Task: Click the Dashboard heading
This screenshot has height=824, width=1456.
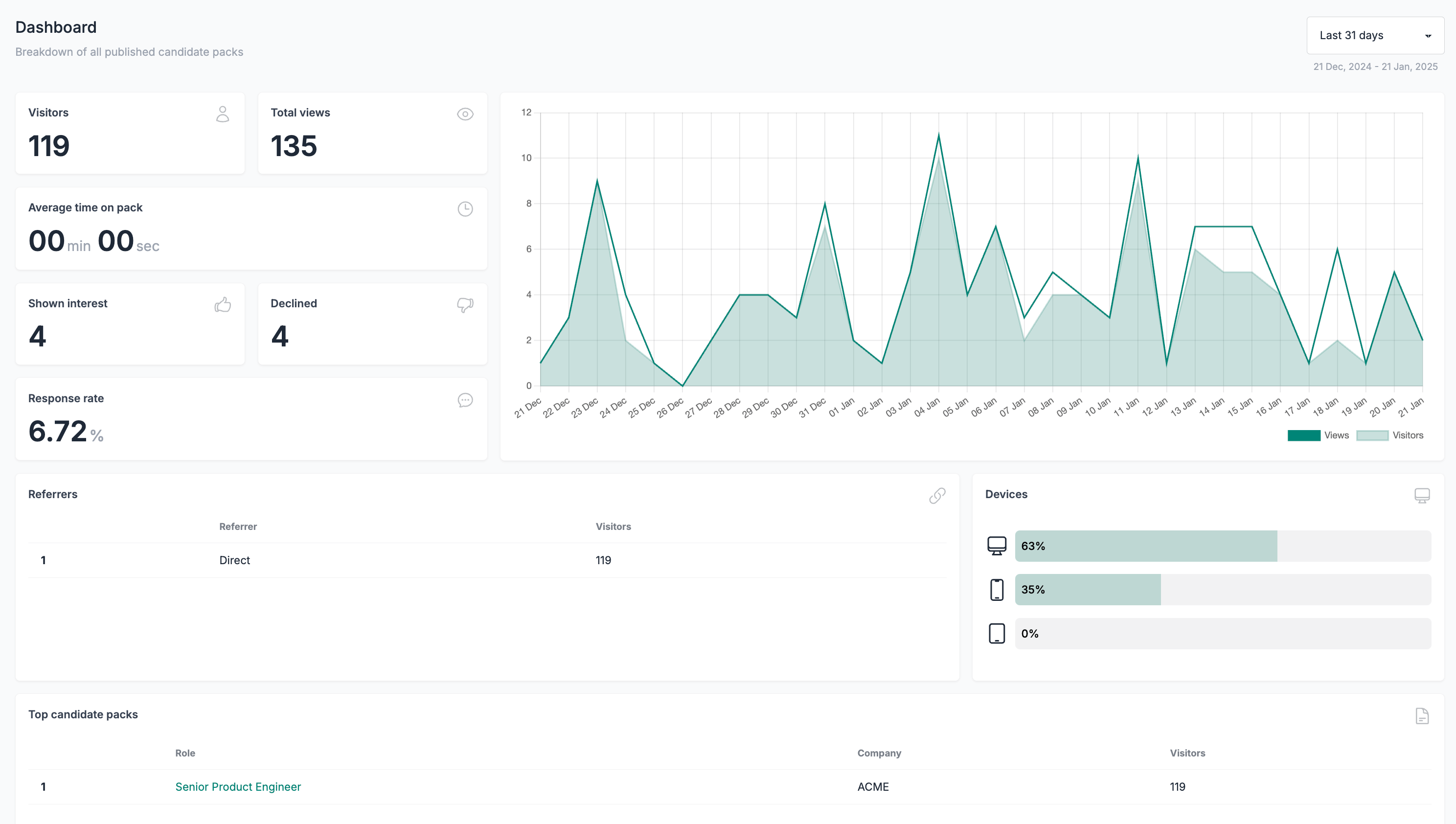Action: (56, 26)
